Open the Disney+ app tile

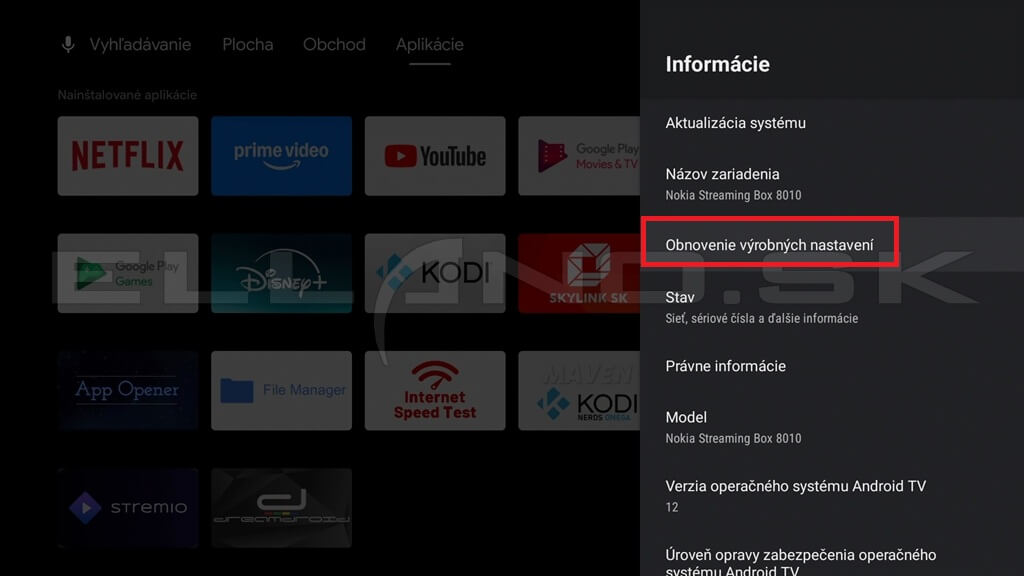[x=281, y=273]
